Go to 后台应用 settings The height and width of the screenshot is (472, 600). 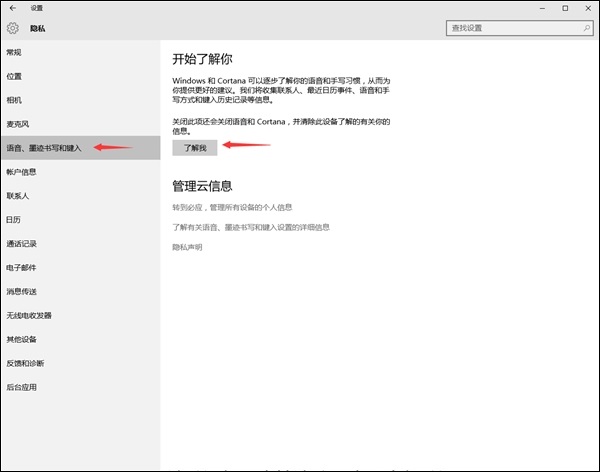click(x=21, y=387)
